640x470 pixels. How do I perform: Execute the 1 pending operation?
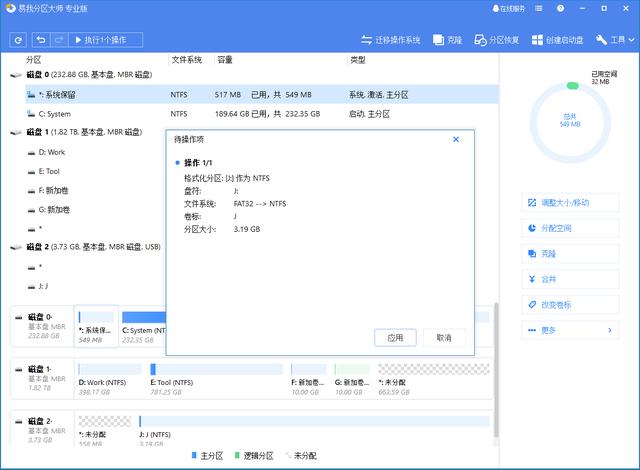(x=105, y=40)
